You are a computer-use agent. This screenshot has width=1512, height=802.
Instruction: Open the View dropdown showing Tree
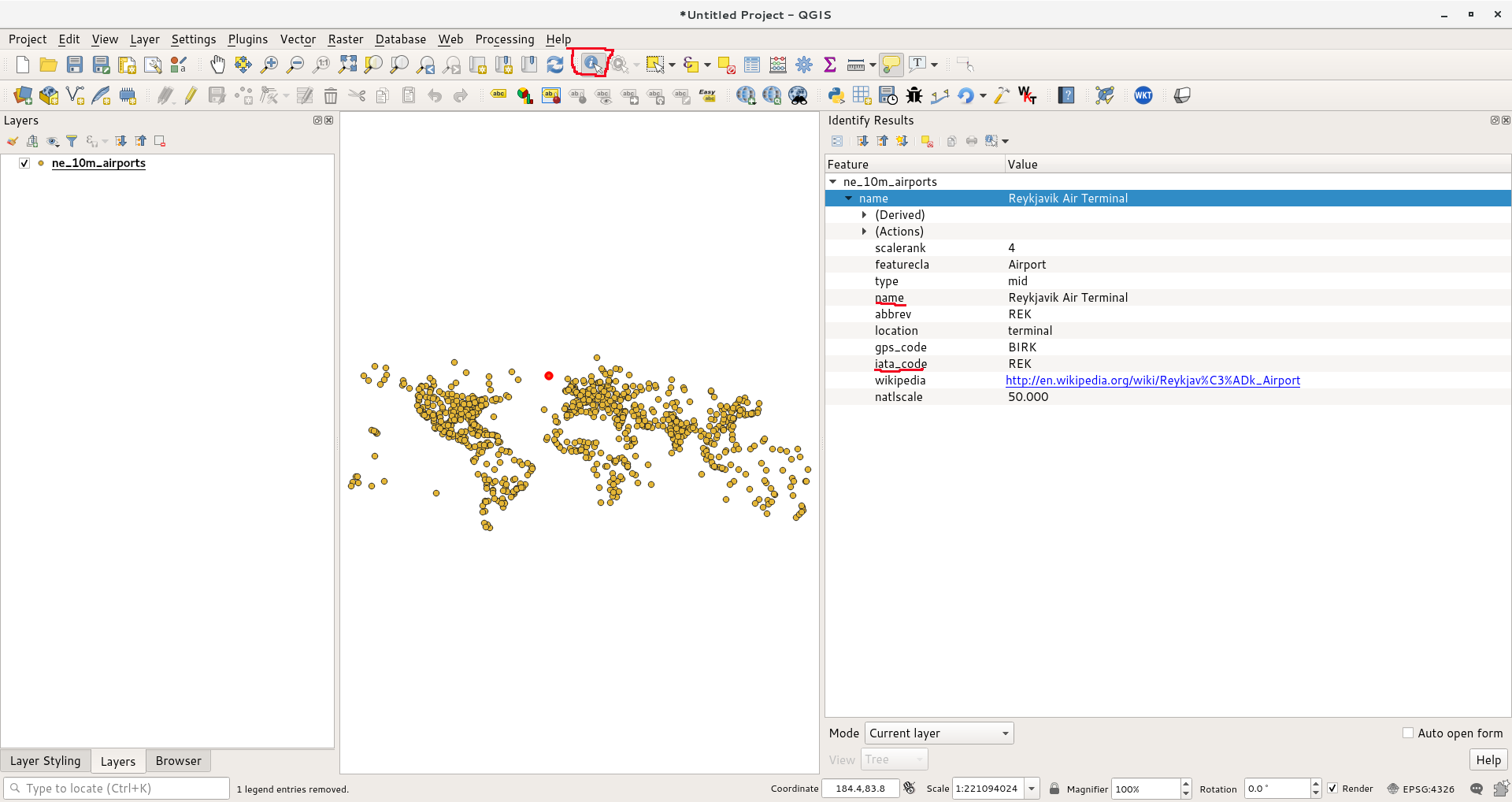point(894,759)
